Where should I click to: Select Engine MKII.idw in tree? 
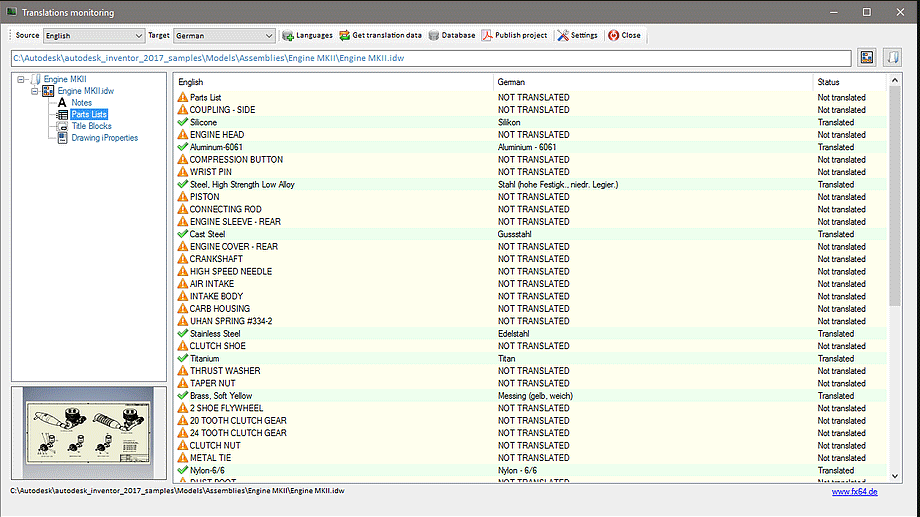86,91
